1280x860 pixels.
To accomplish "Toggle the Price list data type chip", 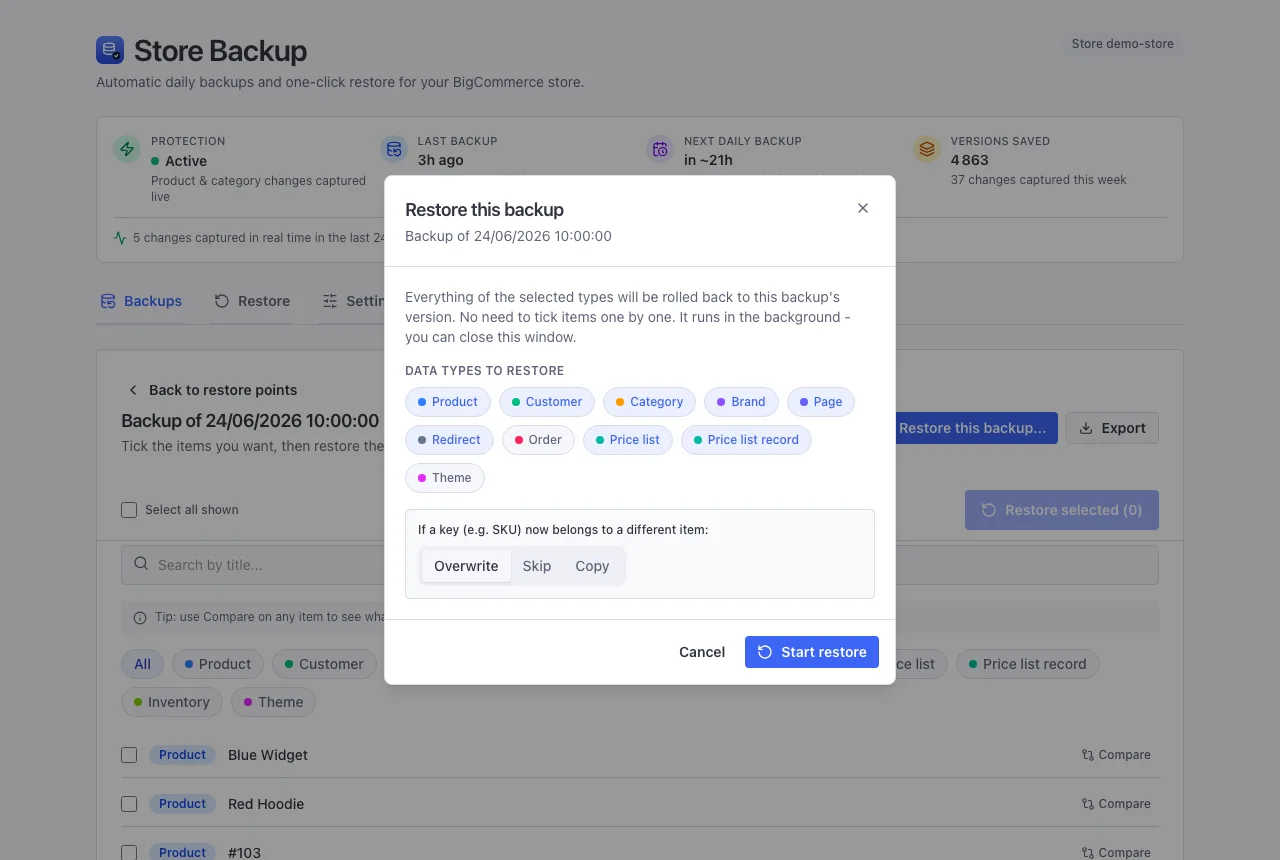I will coord(628,440).
